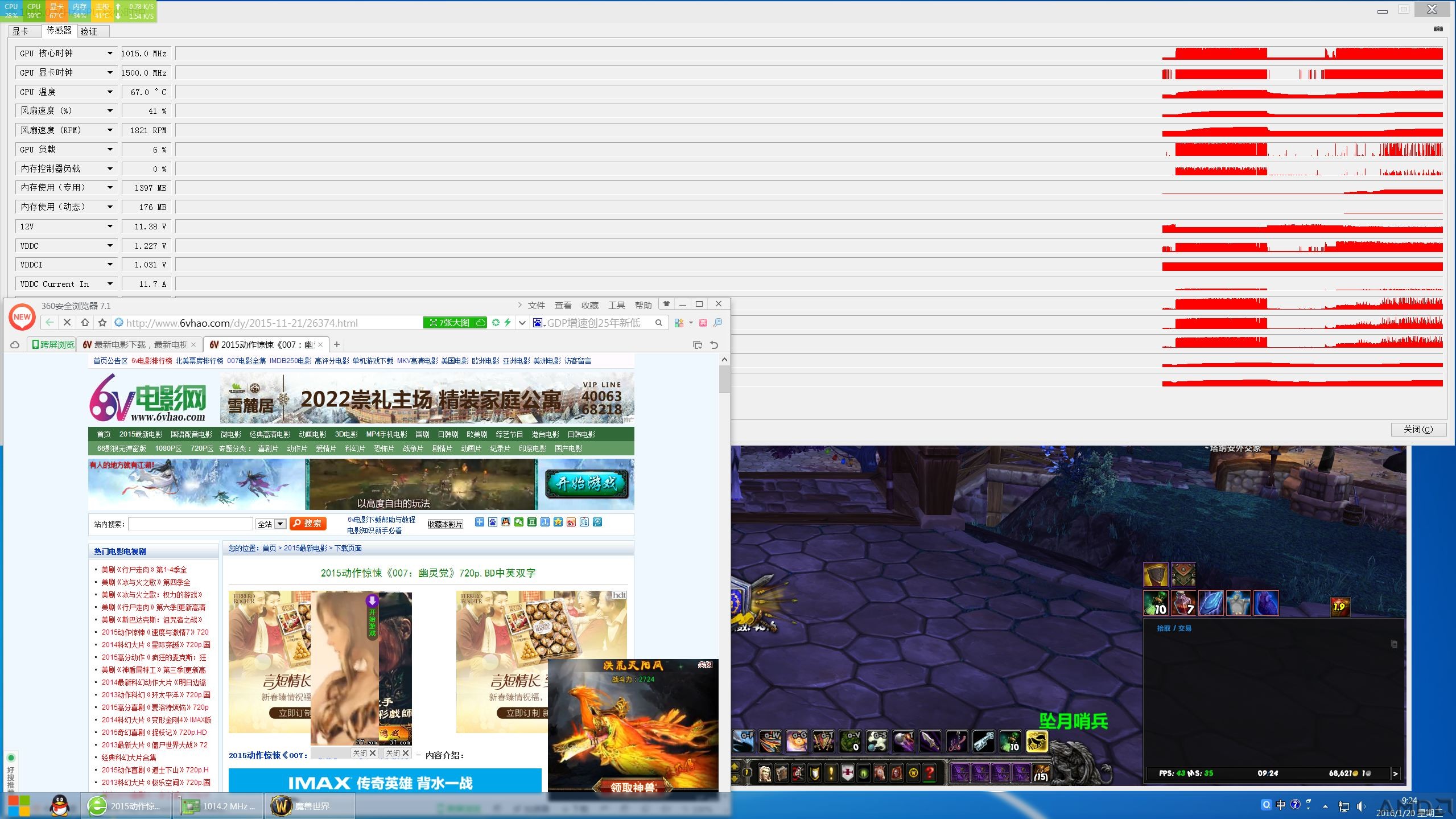Click the browser vertical scrollbar thumb
Image resolution: width=1456 pixels, height=819 pixels.
[x=724, y=379]
